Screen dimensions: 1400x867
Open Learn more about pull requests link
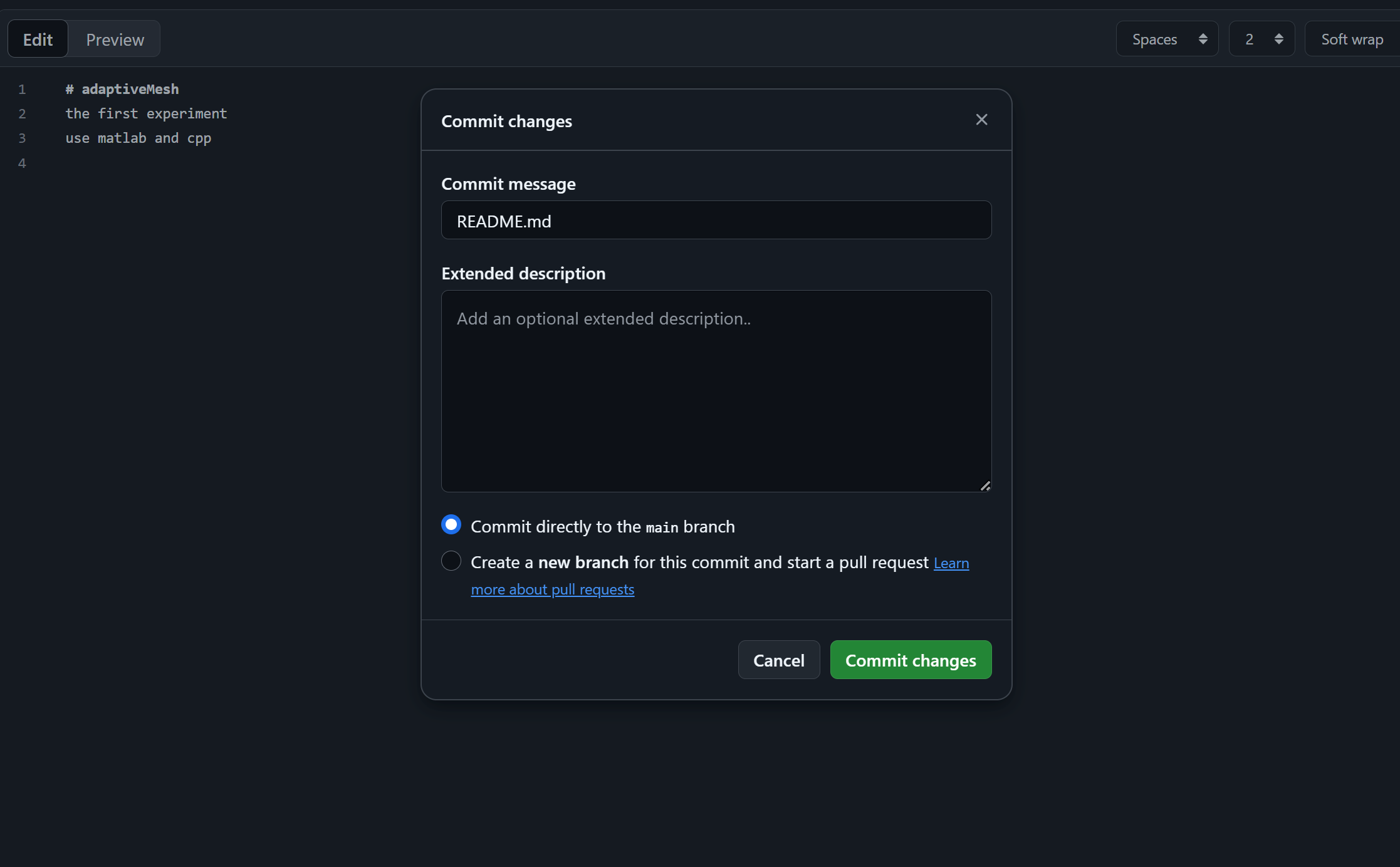pyautogui.click(x=552, y=589)
